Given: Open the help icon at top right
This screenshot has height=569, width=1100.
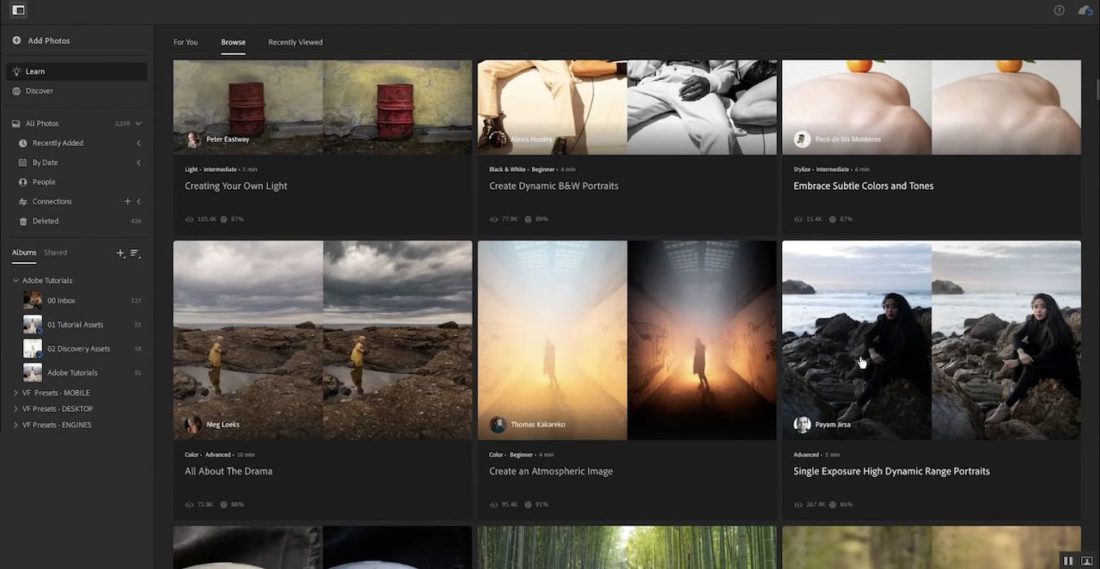Looking at the screenshot, I should coord(1059,10).
